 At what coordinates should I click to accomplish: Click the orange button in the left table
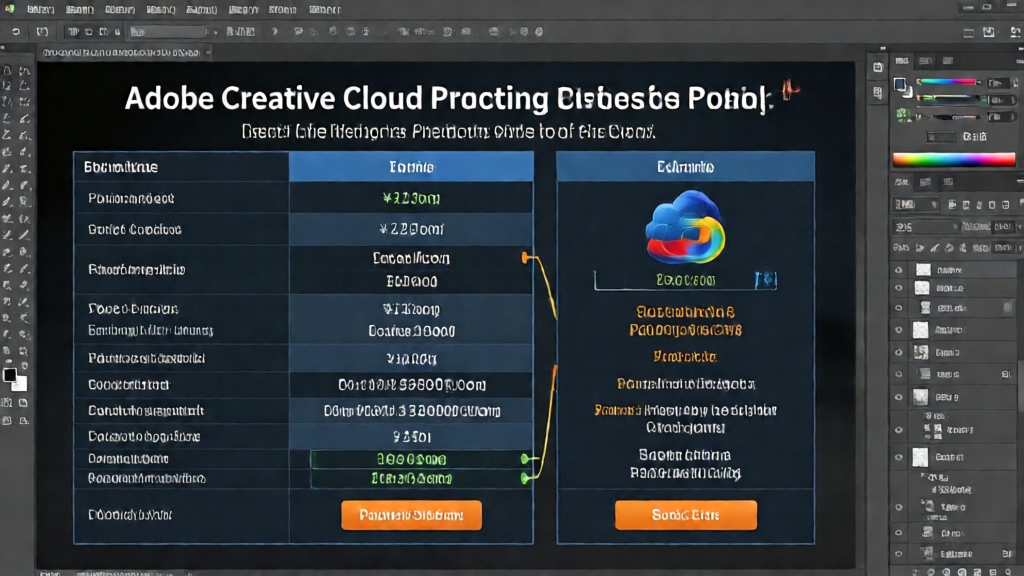411,515
